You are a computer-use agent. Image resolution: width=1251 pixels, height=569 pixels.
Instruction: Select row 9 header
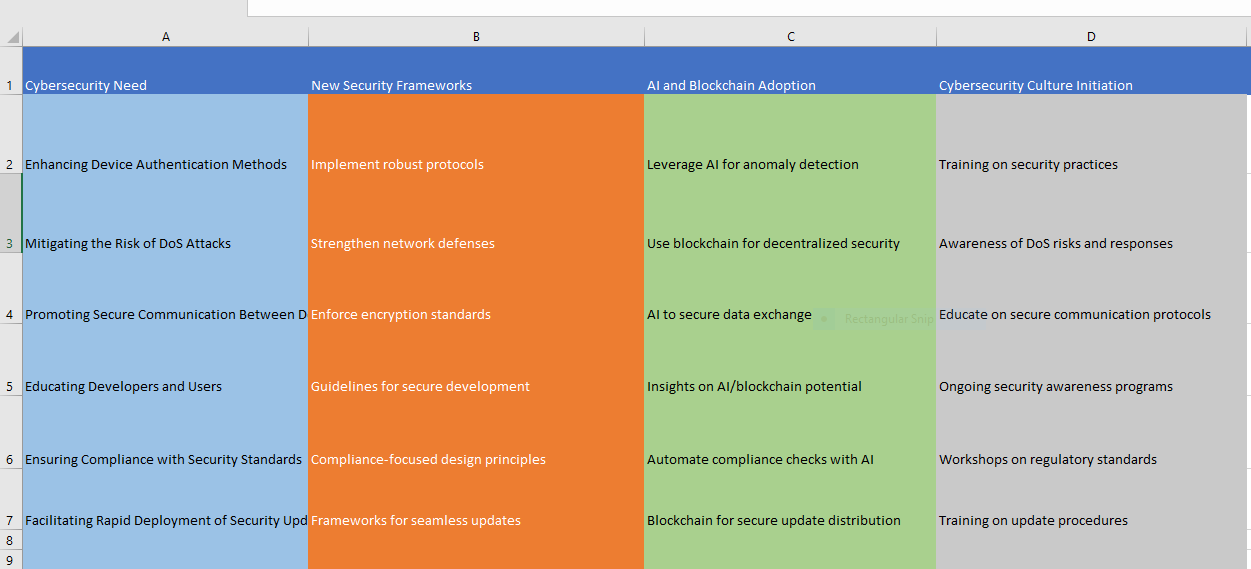(x=11, y=559)
